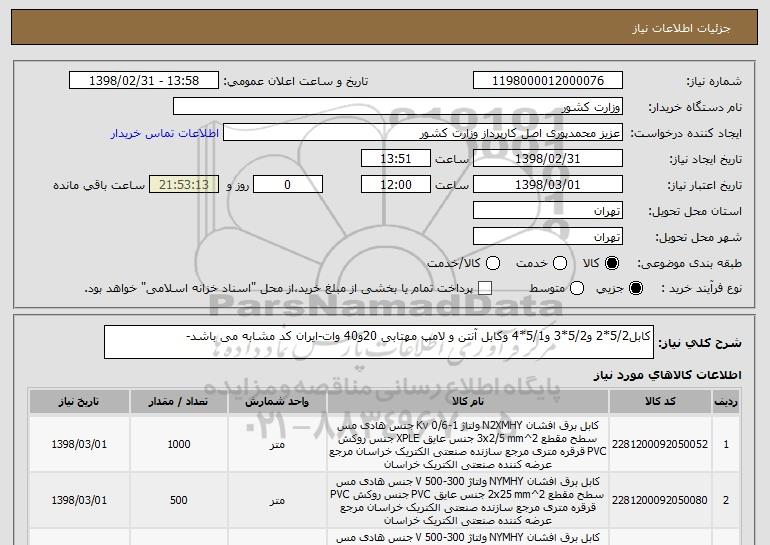
Task: Click column header تاریخ نیاز
Action: click(79, 402)
